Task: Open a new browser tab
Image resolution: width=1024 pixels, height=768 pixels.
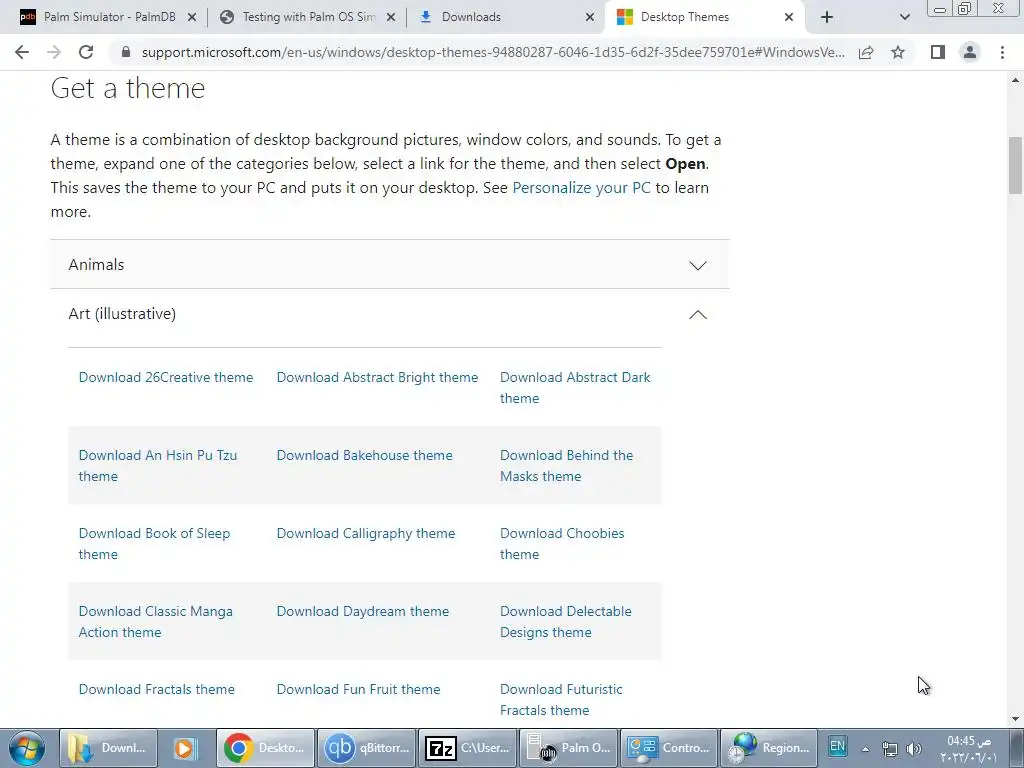Action: pyautogui.click(x=827, y=17)
